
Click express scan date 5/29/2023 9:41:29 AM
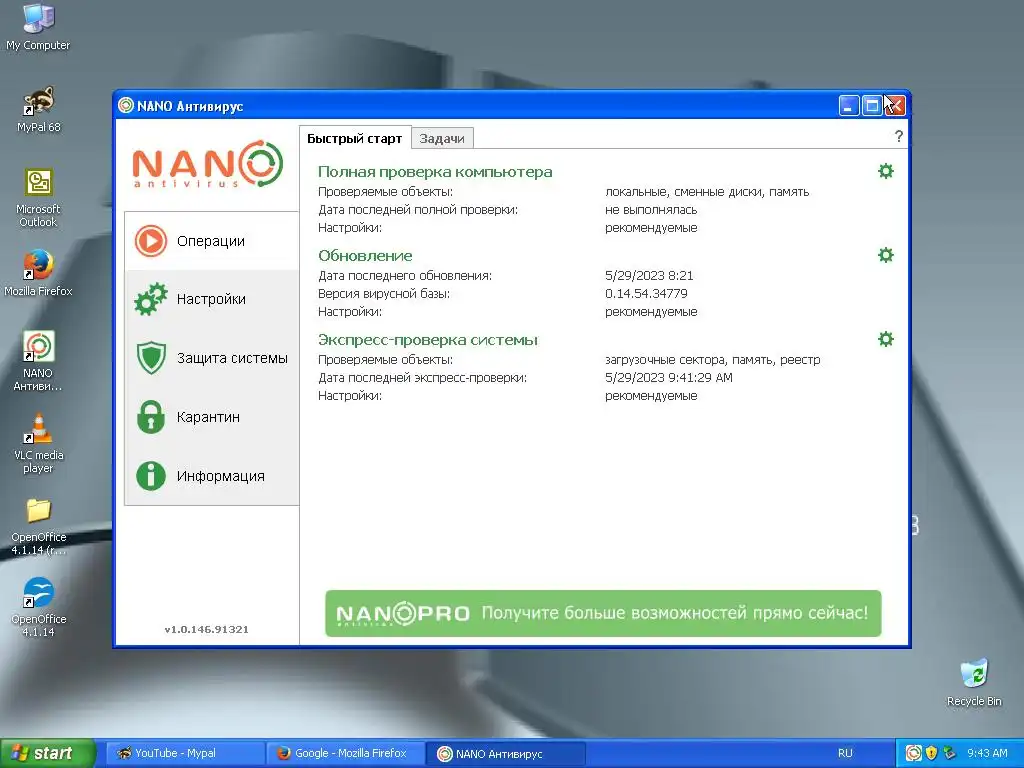[669, 377]
